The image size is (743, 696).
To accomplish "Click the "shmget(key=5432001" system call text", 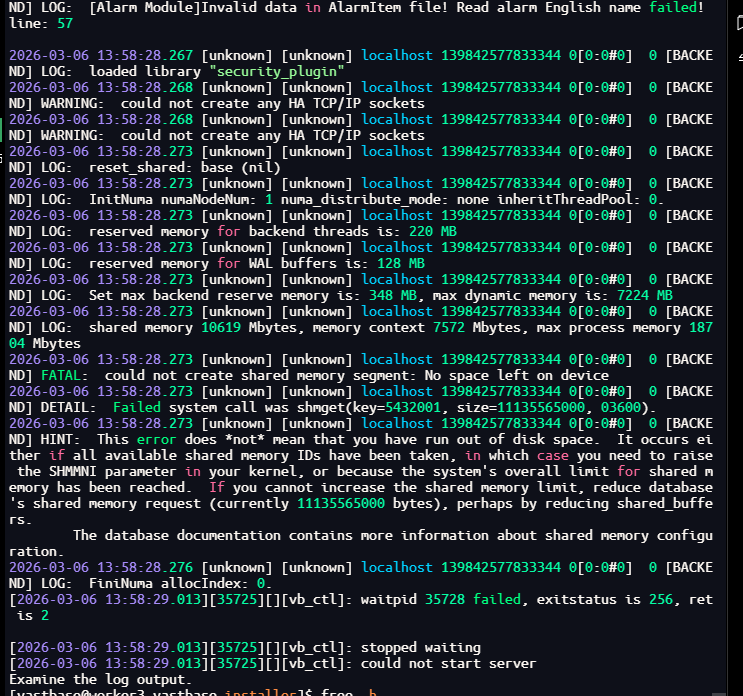I will coord(369,407).
